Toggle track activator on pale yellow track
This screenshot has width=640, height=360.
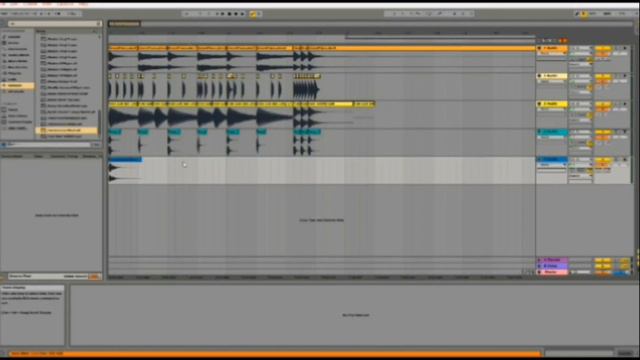pos(603,76)
